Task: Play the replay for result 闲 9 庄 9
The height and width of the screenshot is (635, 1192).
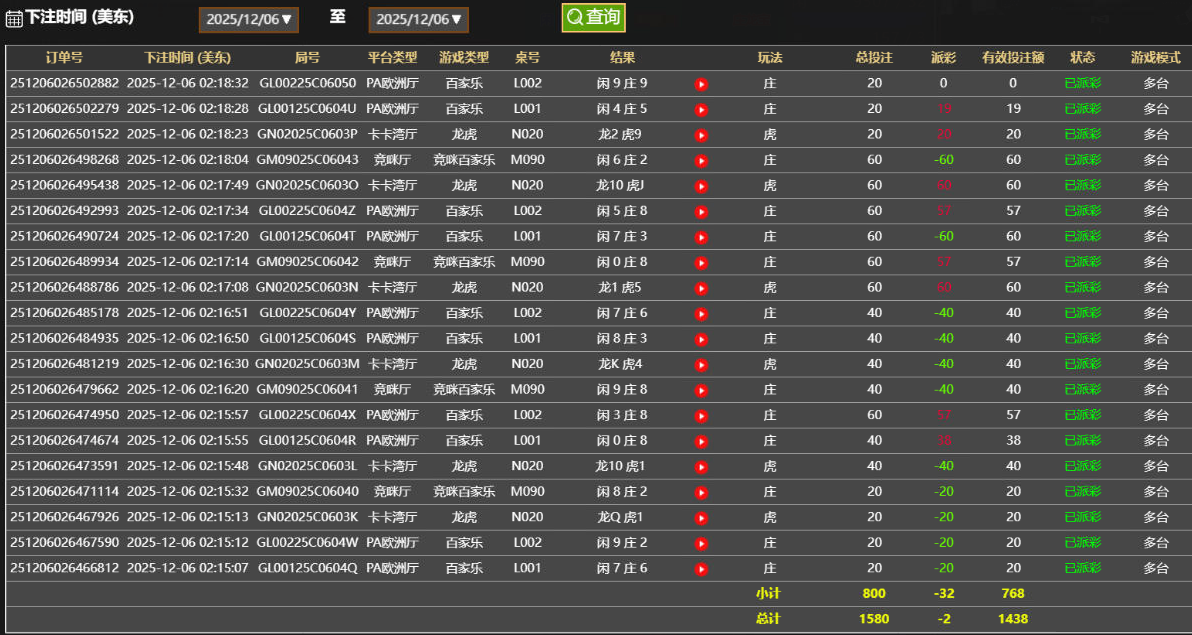Action: click(x=701, y=84)
